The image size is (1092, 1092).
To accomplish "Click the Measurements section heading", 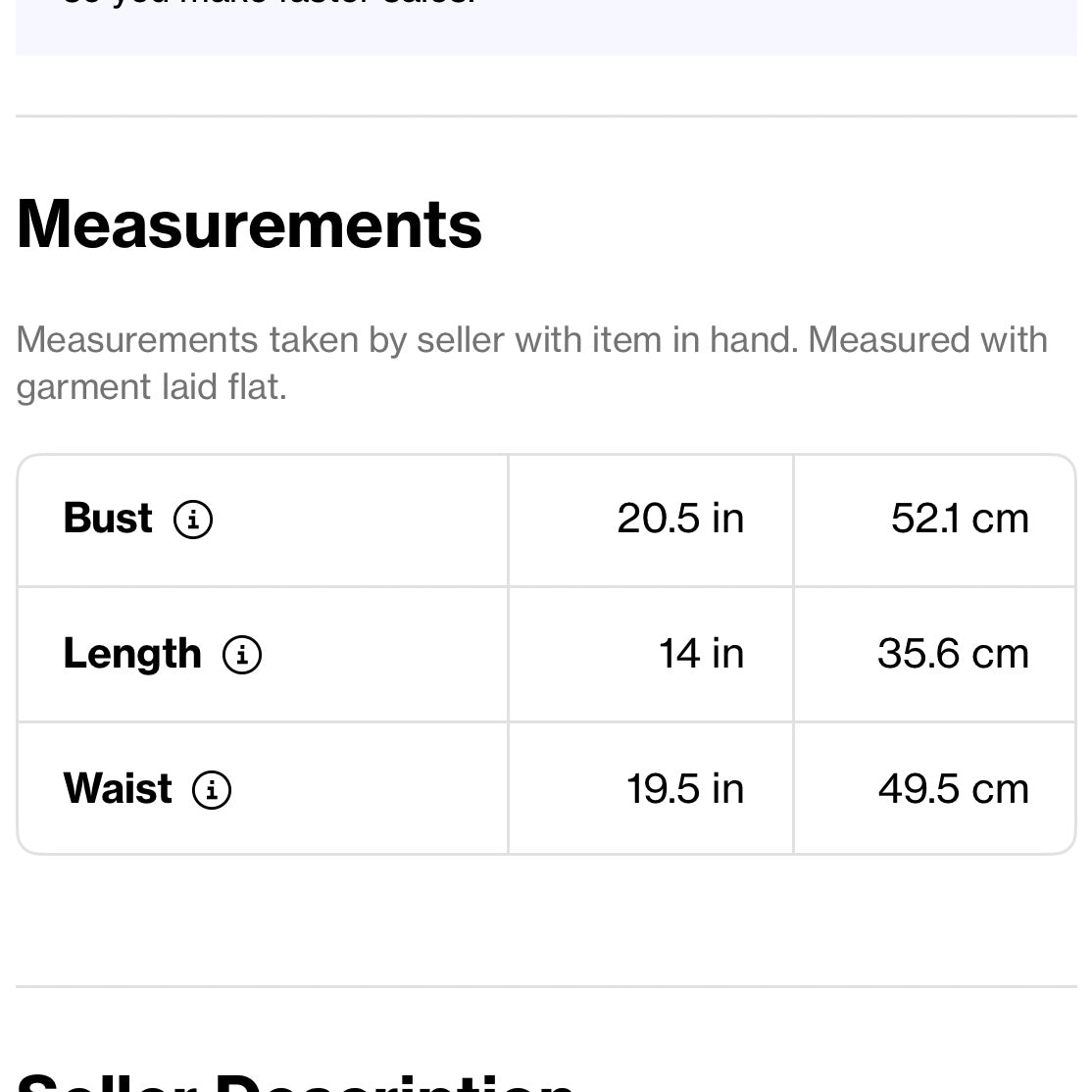I will click(x=249, y=224).
